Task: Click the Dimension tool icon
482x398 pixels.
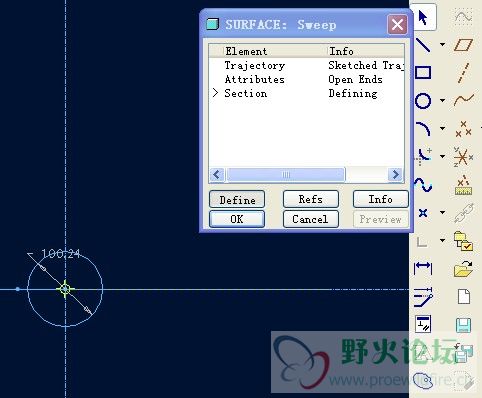Action: (x=423, y=268)
